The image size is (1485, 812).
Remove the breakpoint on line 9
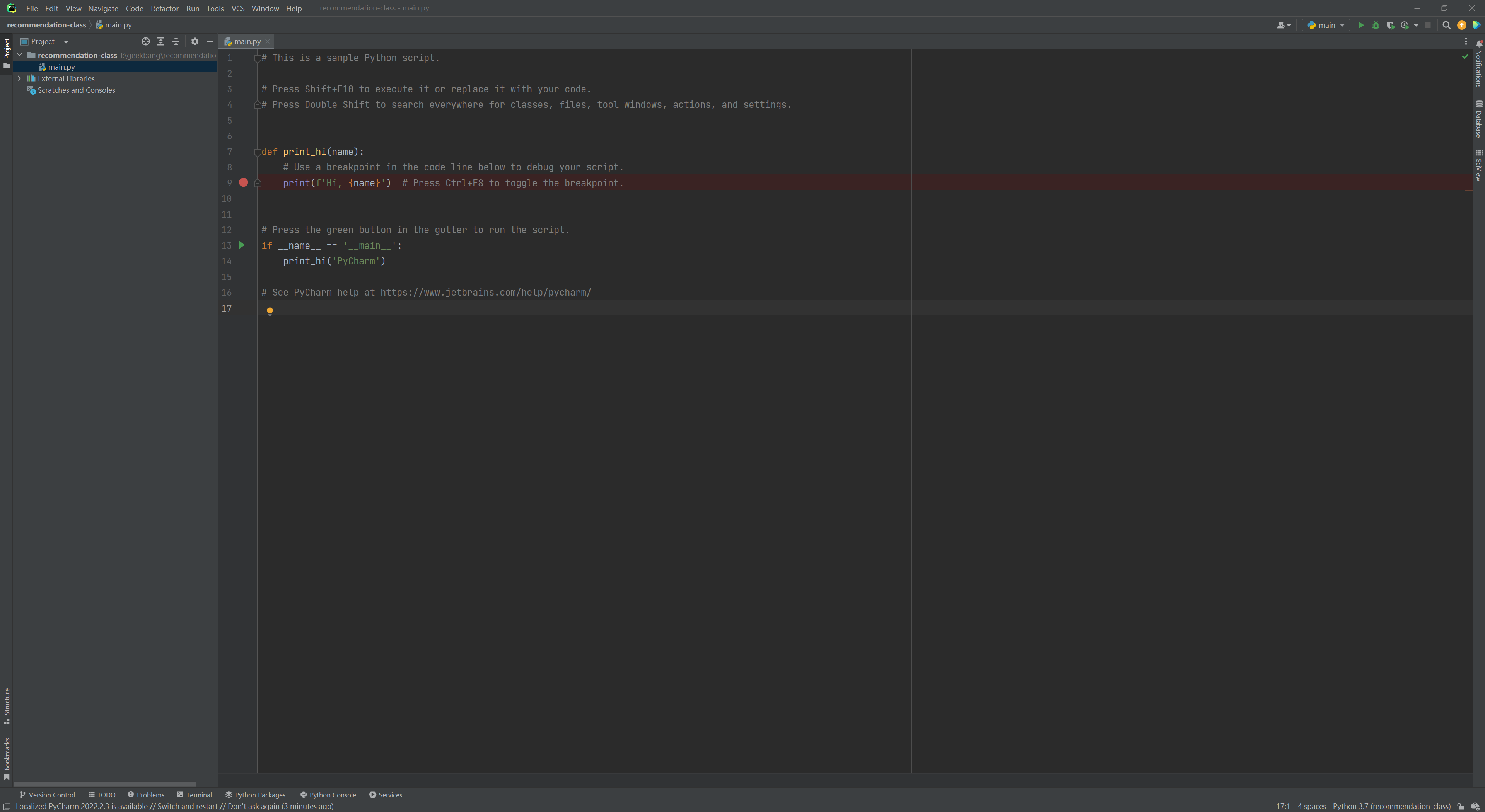coord(243,183)
